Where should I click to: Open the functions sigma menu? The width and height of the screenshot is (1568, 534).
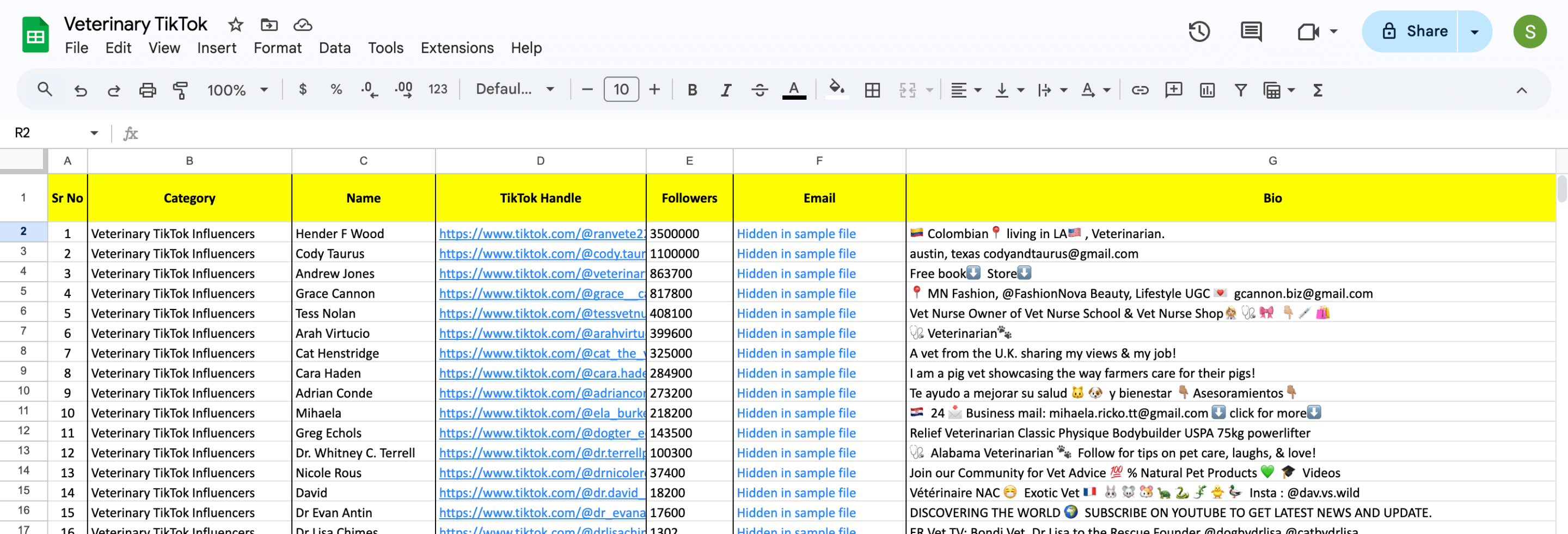pos(1318,90)
